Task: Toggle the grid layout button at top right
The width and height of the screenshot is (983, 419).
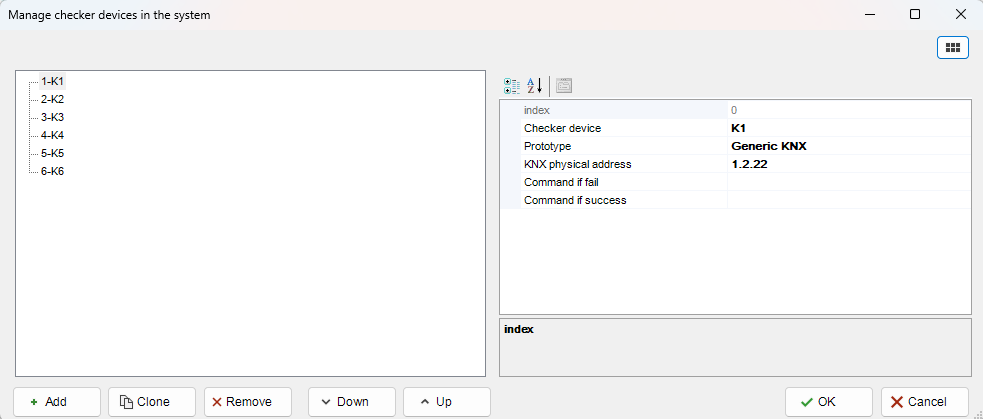Action: pyautogui.click(x=952, y=47)
